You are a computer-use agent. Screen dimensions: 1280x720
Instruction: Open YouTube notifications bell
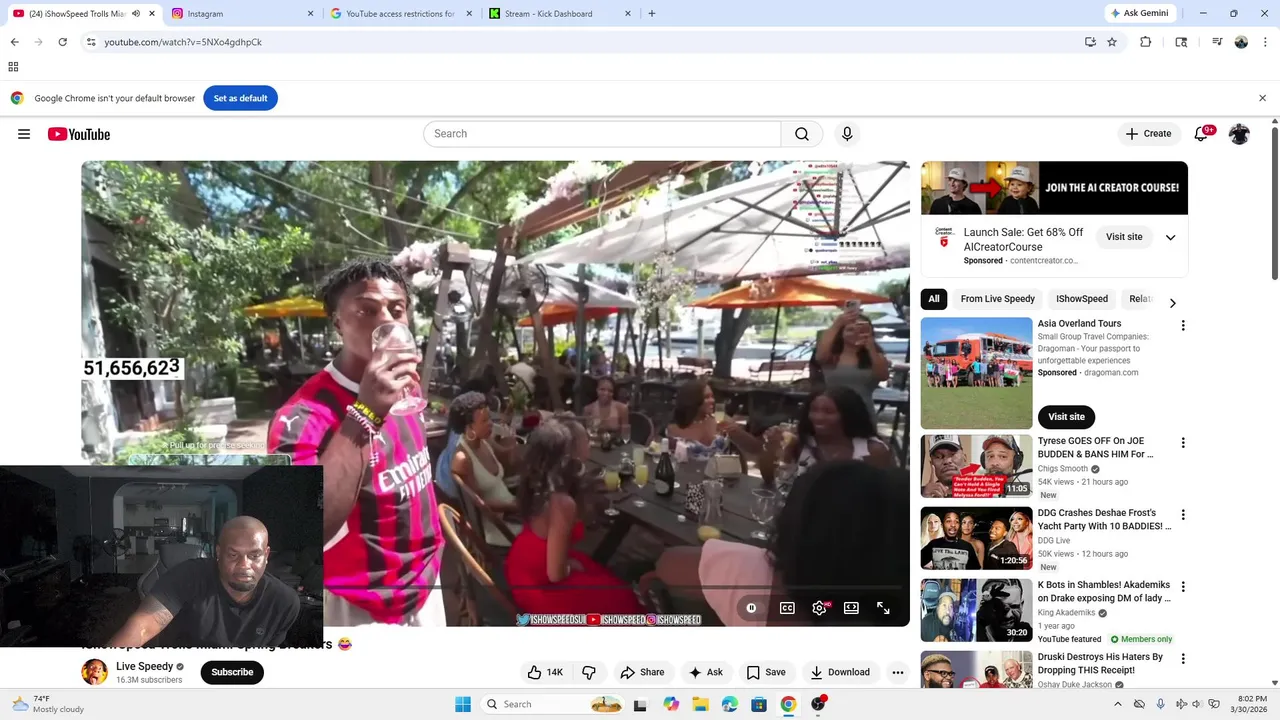point(1201,134)
